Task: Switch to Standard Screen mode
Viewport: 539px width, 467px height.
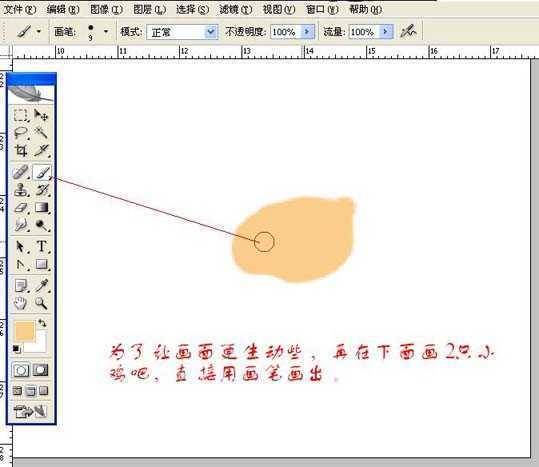Action: (x=18, y=391)
